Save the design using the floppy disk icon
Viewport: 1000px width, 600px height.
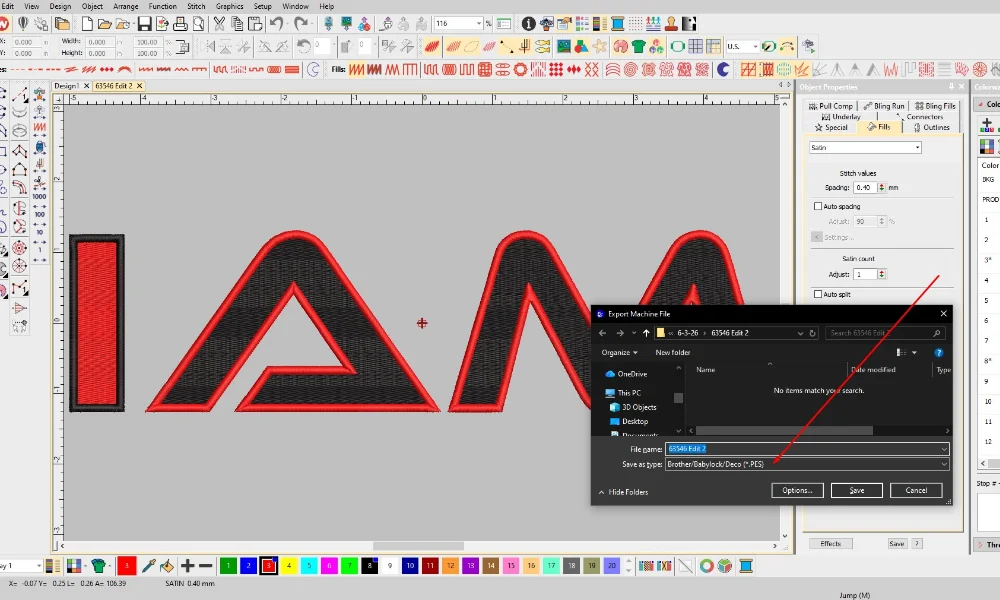(x=145, y=24)
